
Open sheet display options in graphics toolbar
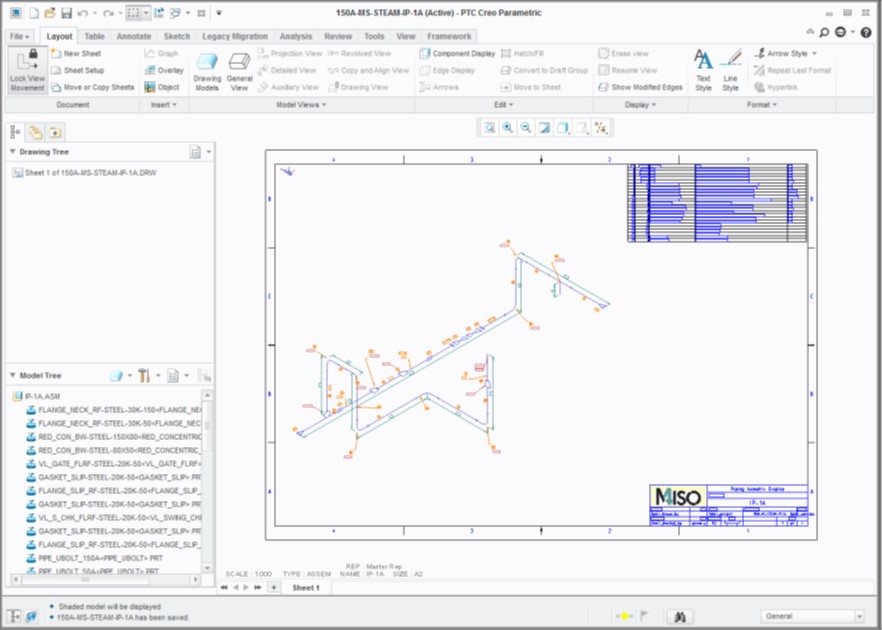tap(583, 128)
